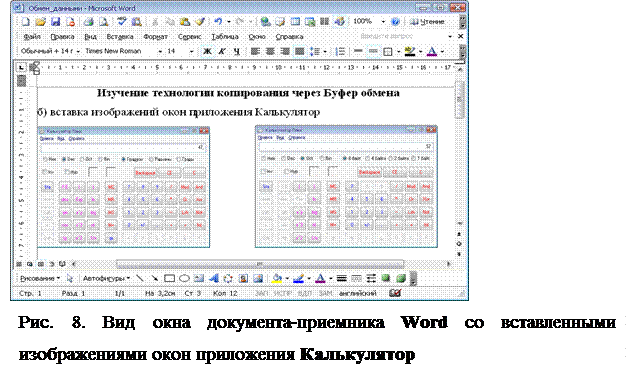Expand the borders dropdown arrow
627x383 pixels.
coord(398,51)
